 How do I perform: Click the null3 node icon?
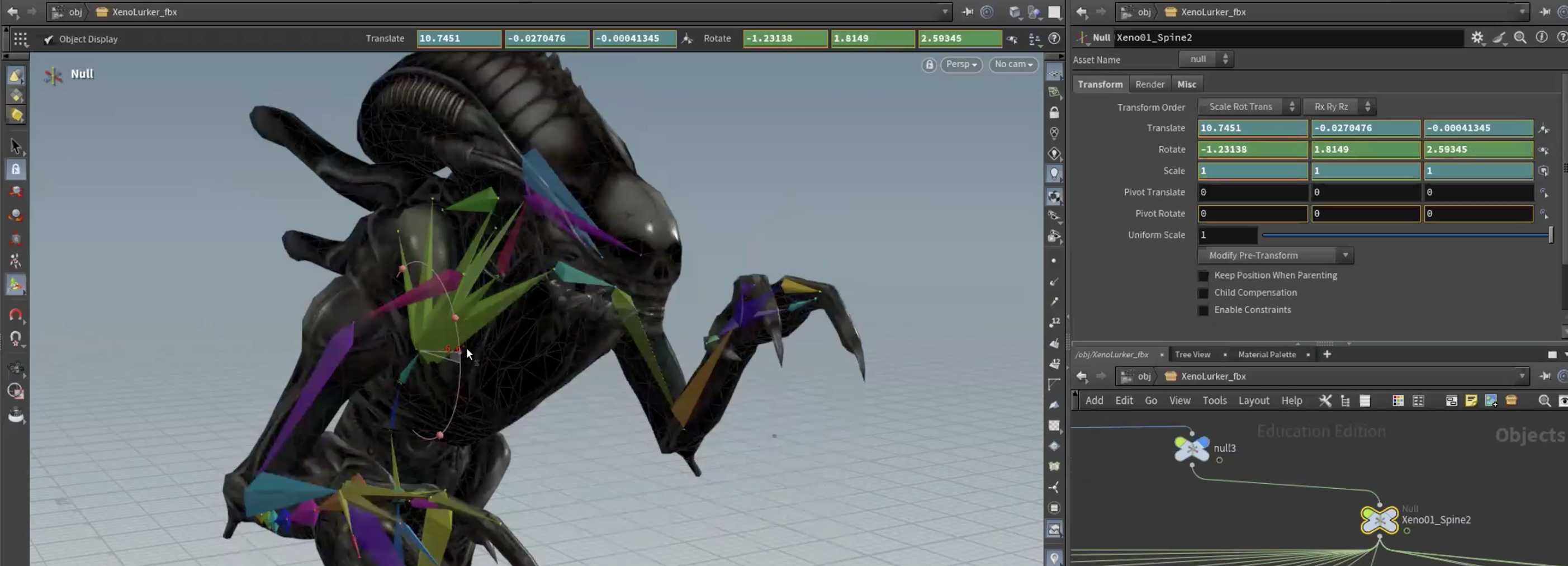[1192, 449]
